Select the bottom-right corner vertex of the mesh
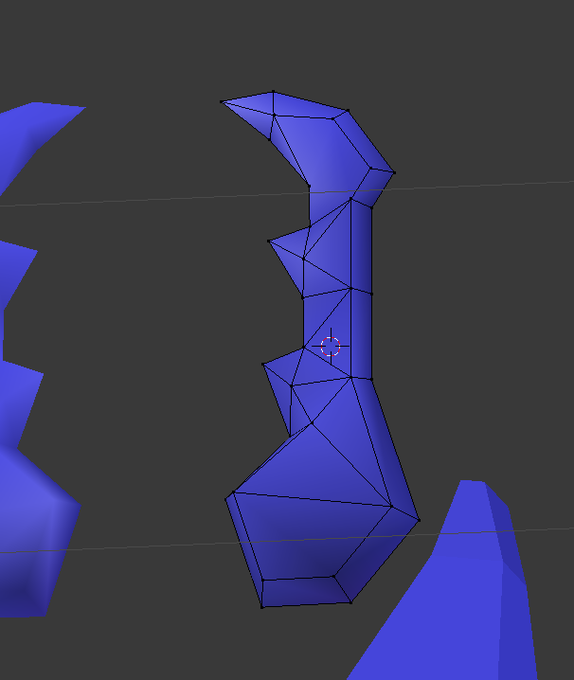This screenshot has width=574, height=680. (351, 602)
